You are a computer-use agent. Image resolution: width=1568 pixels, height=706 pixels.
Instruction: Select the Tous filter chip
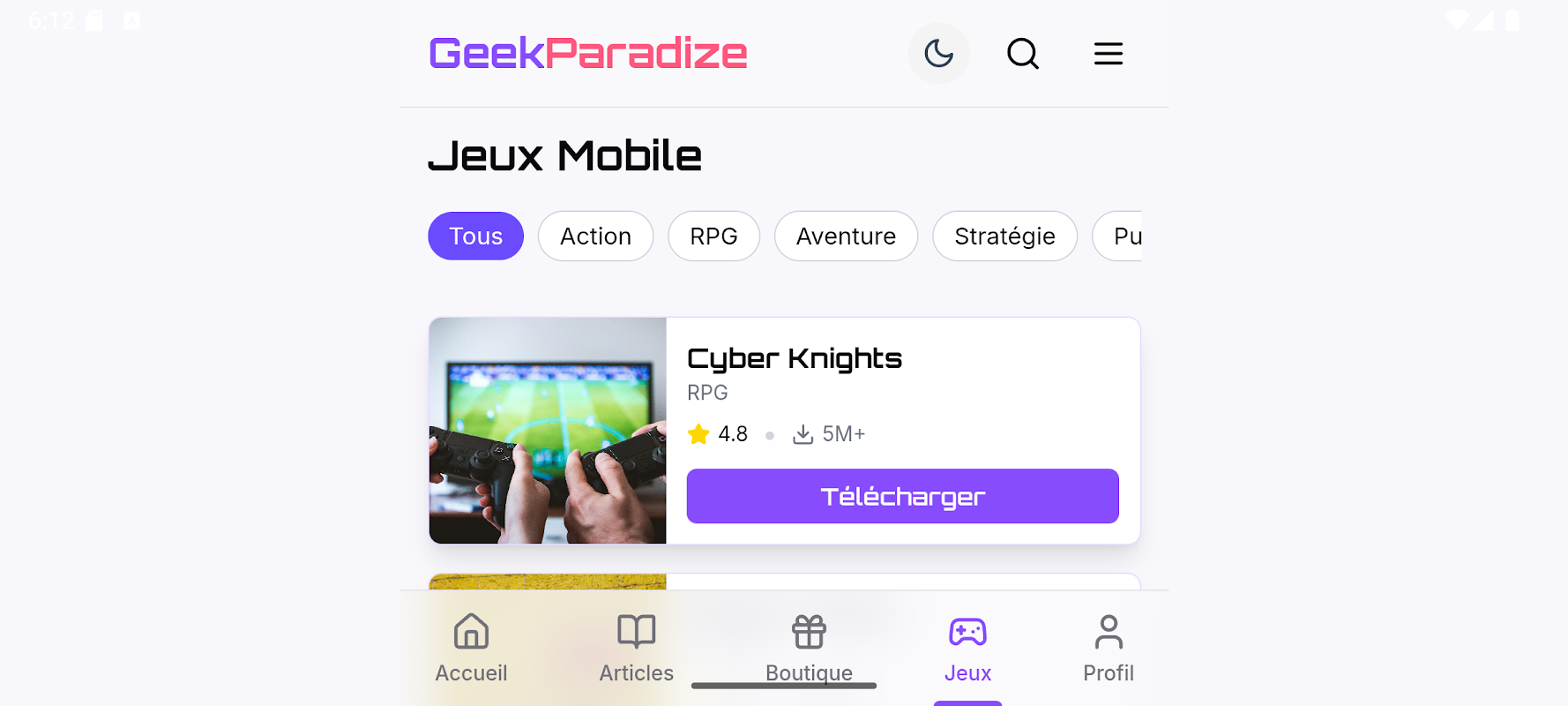476,236
